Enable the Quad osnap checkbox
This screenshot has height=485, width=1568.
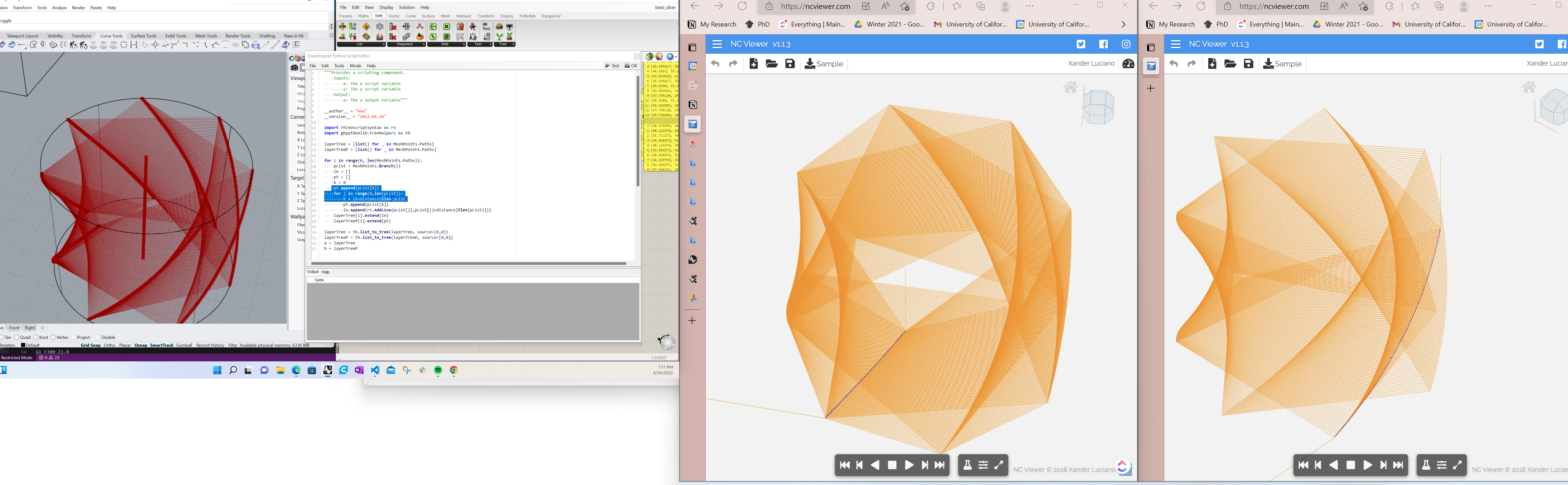[16, 337]
